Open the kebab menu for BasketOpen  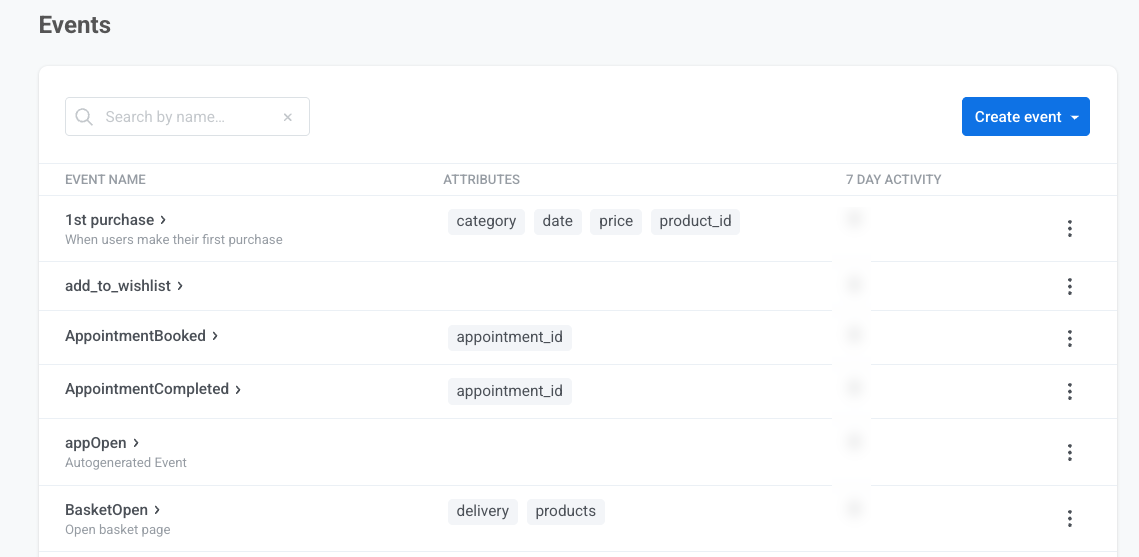(1069, 518)
